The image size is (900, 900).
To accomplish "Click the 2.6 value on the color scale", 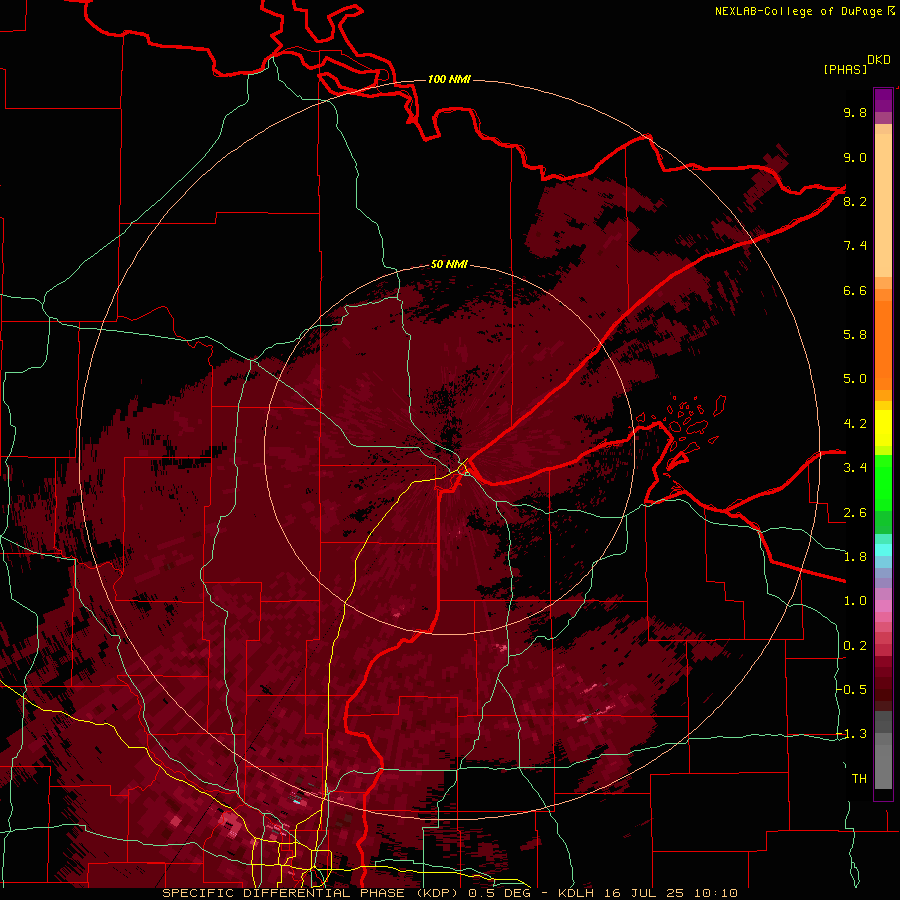I will click(x=855, y=513).
